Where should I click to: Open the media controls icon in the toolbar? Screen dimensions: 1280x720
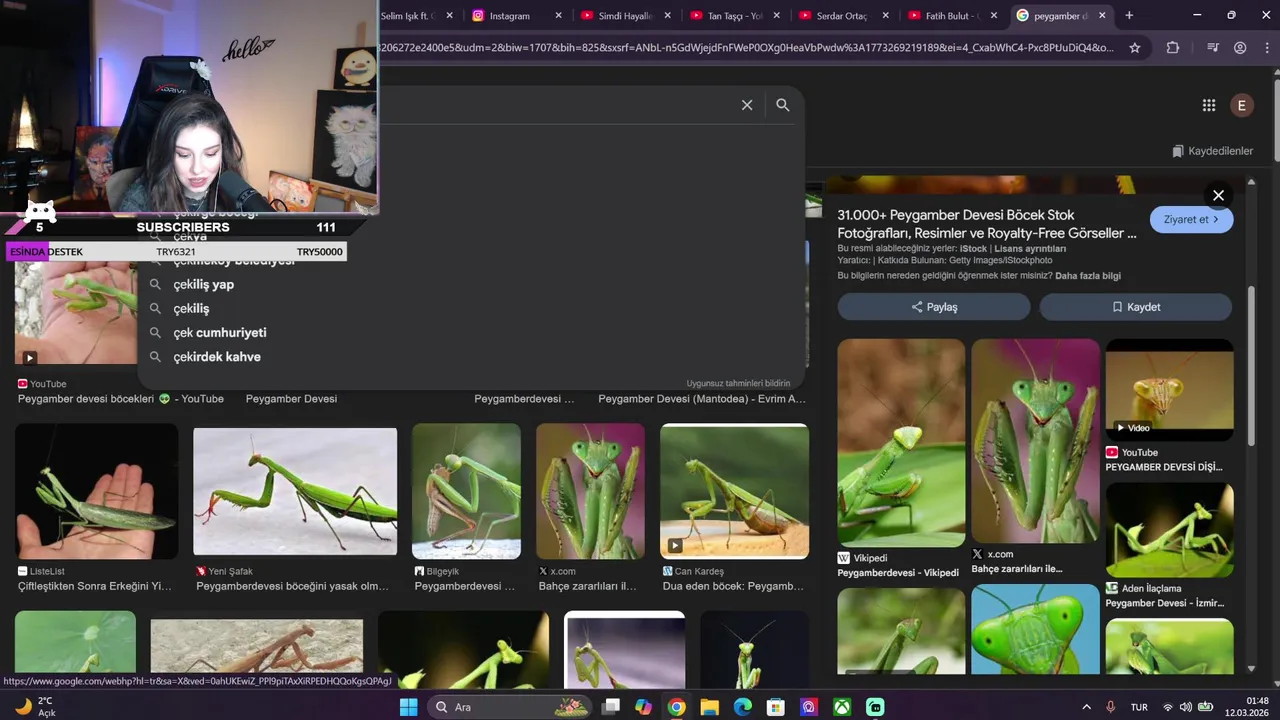click(1213, 47)
